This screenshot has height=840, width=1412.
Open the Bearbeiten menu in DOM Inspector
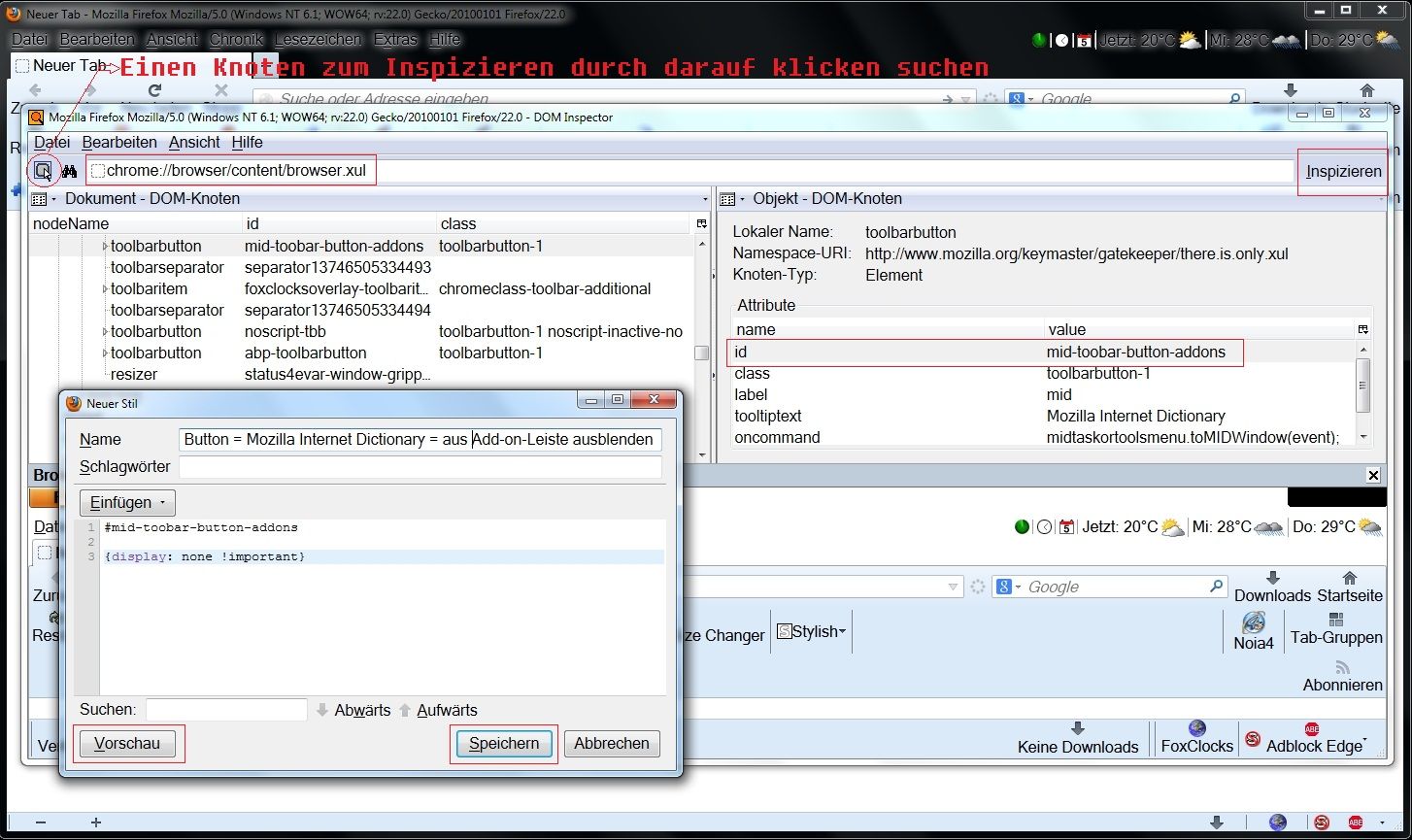pos(118,142)
